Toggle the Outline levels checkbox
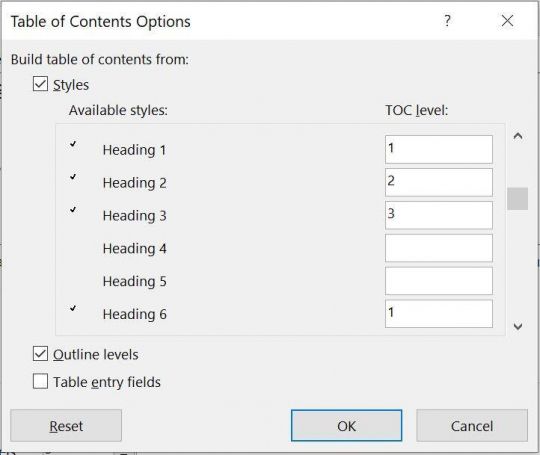 40,354
